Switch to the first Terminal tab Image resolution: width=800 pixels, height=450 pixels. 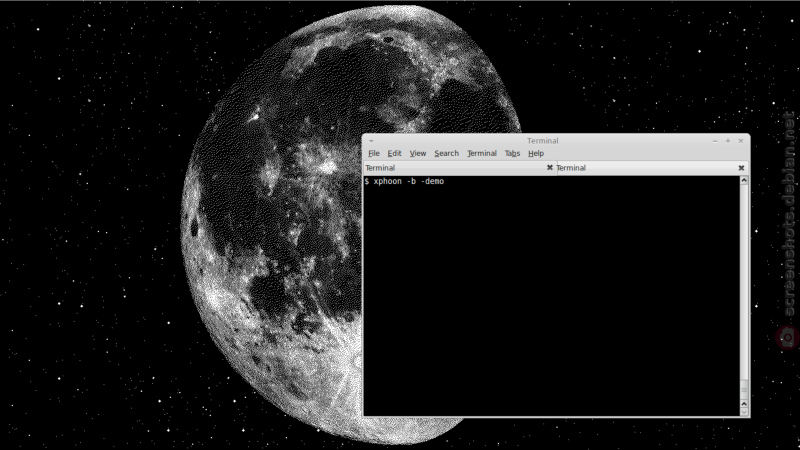(459, 168)
